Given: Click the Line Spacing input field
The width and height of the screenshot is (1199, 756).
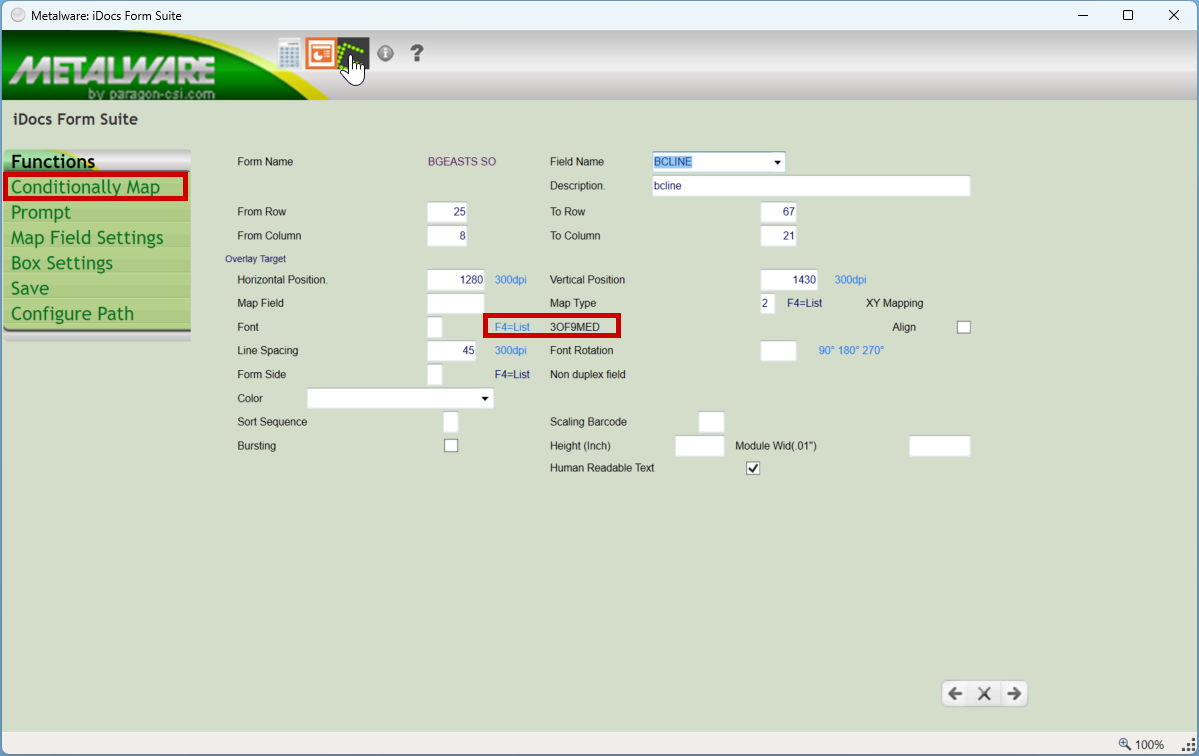Looking at the screenshot, I should point(452,351).
